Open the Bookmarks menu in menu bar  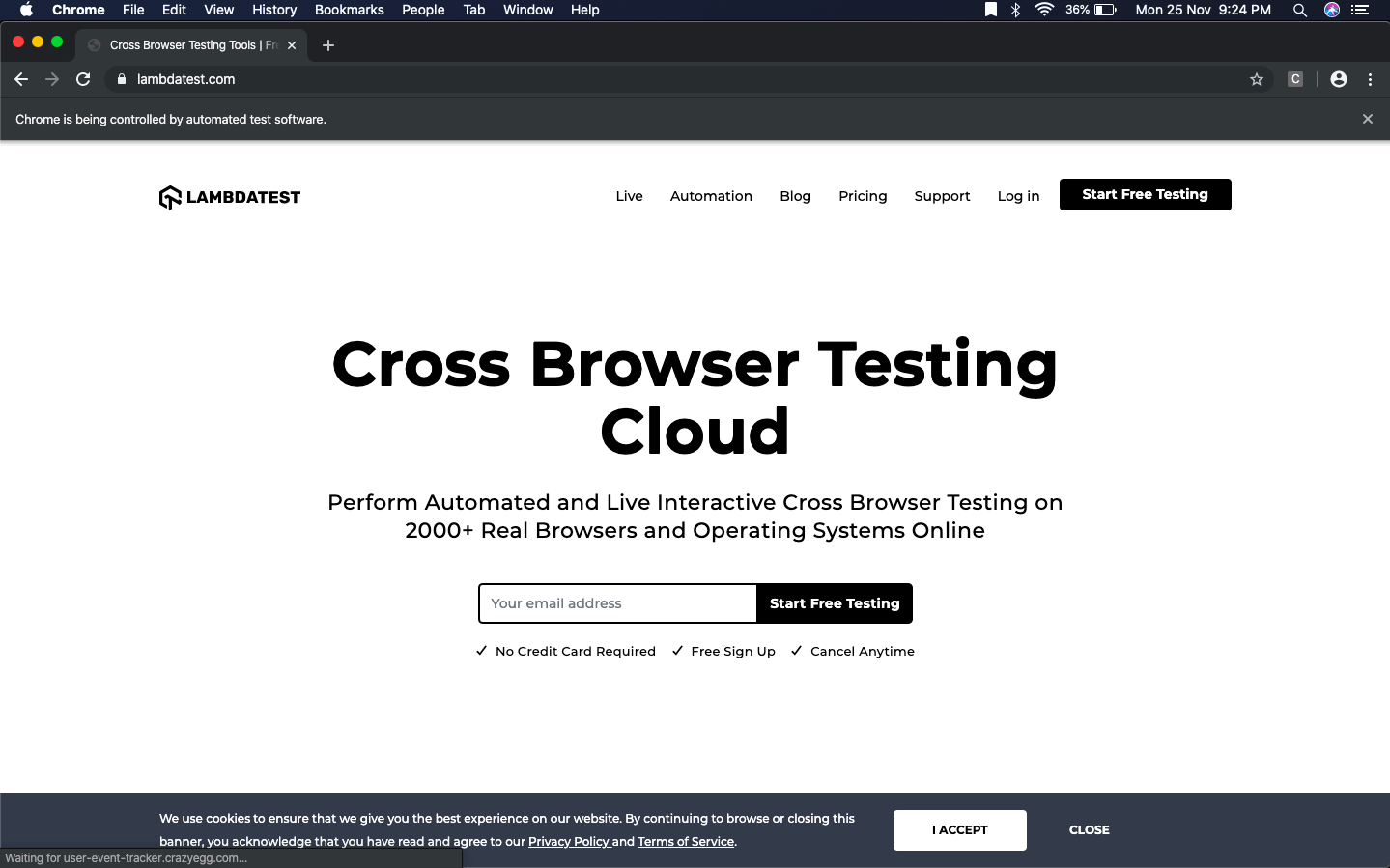[x=349, y=10]
